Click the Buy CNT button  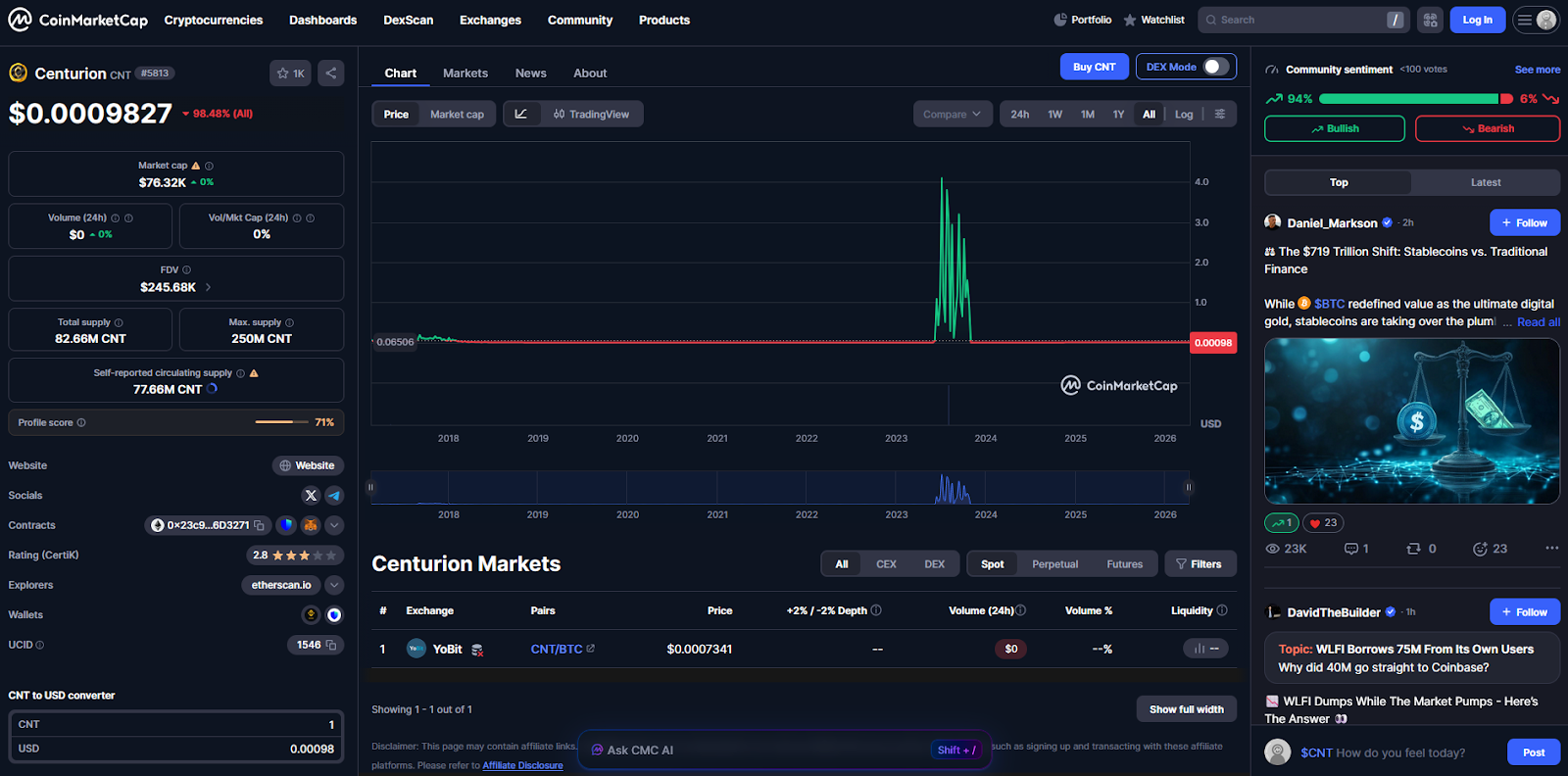point(1094,67)
